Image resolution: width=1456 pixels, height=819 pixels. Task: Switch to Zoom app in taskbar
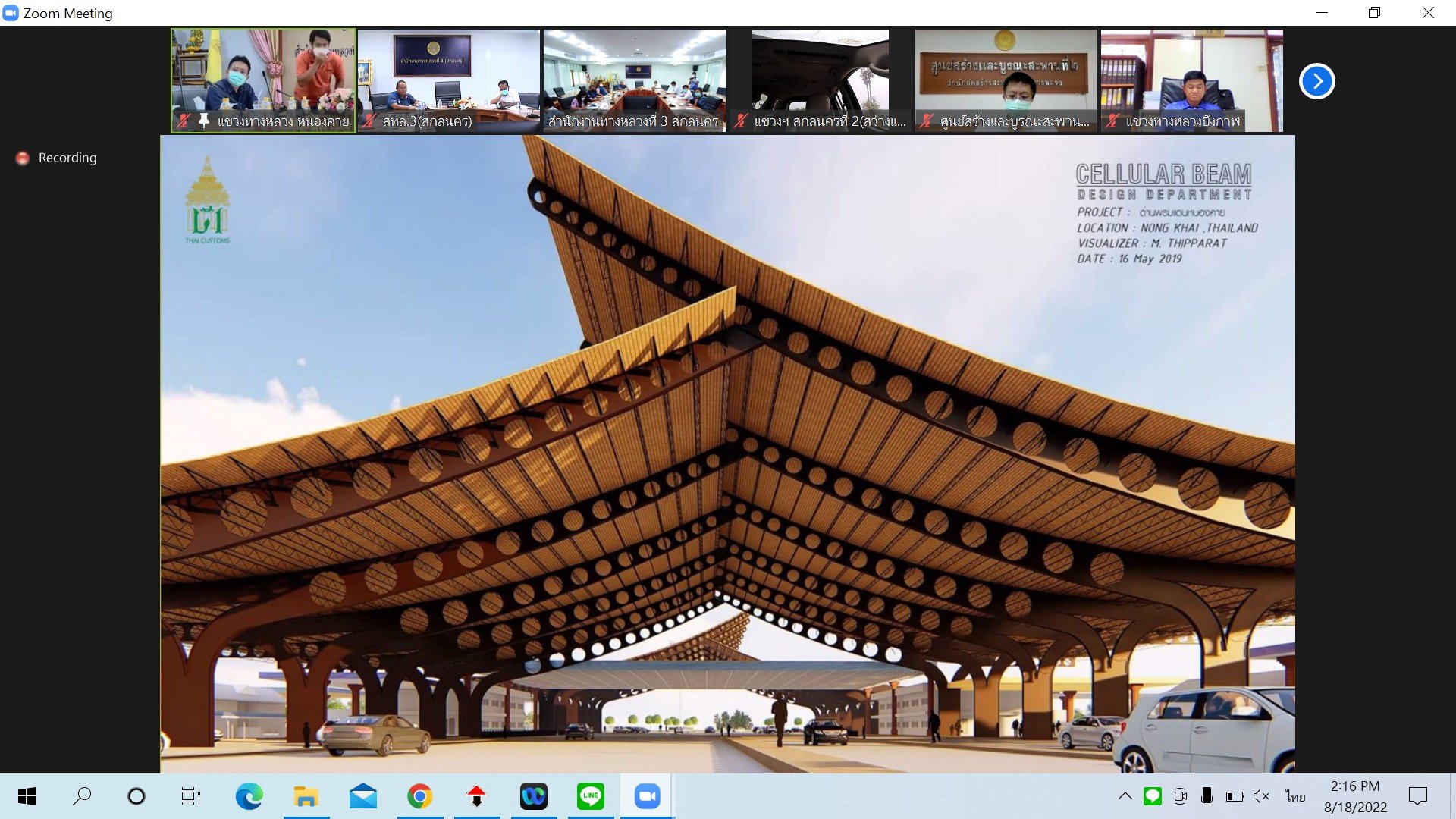point(647,796)
